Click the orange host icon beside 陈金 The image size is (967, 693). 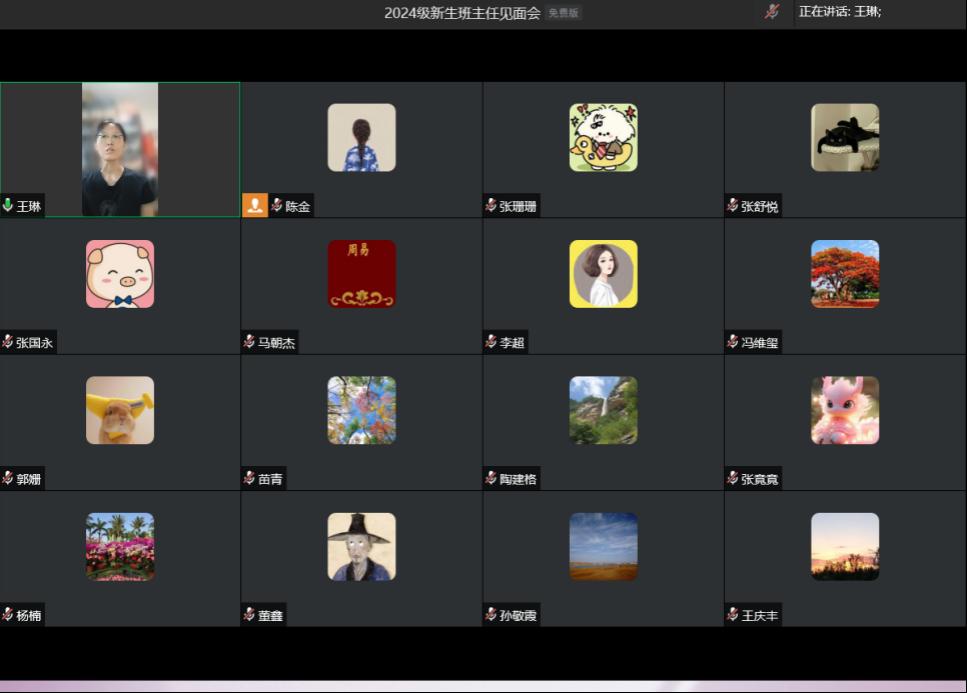[x=255, y=206]
